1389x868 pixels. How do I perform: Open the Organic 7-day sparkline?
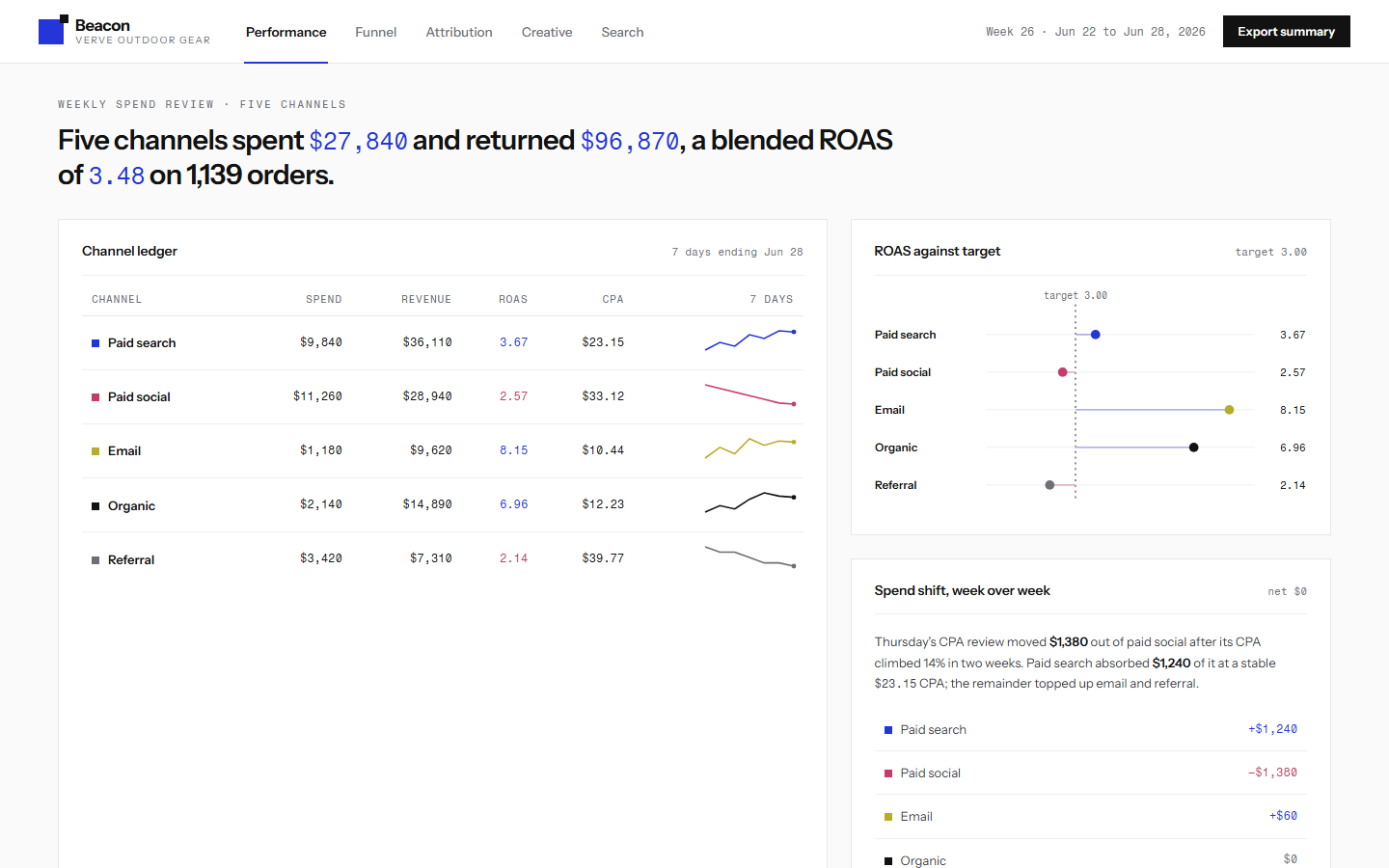pyautogui.click(x=750, y=502)
